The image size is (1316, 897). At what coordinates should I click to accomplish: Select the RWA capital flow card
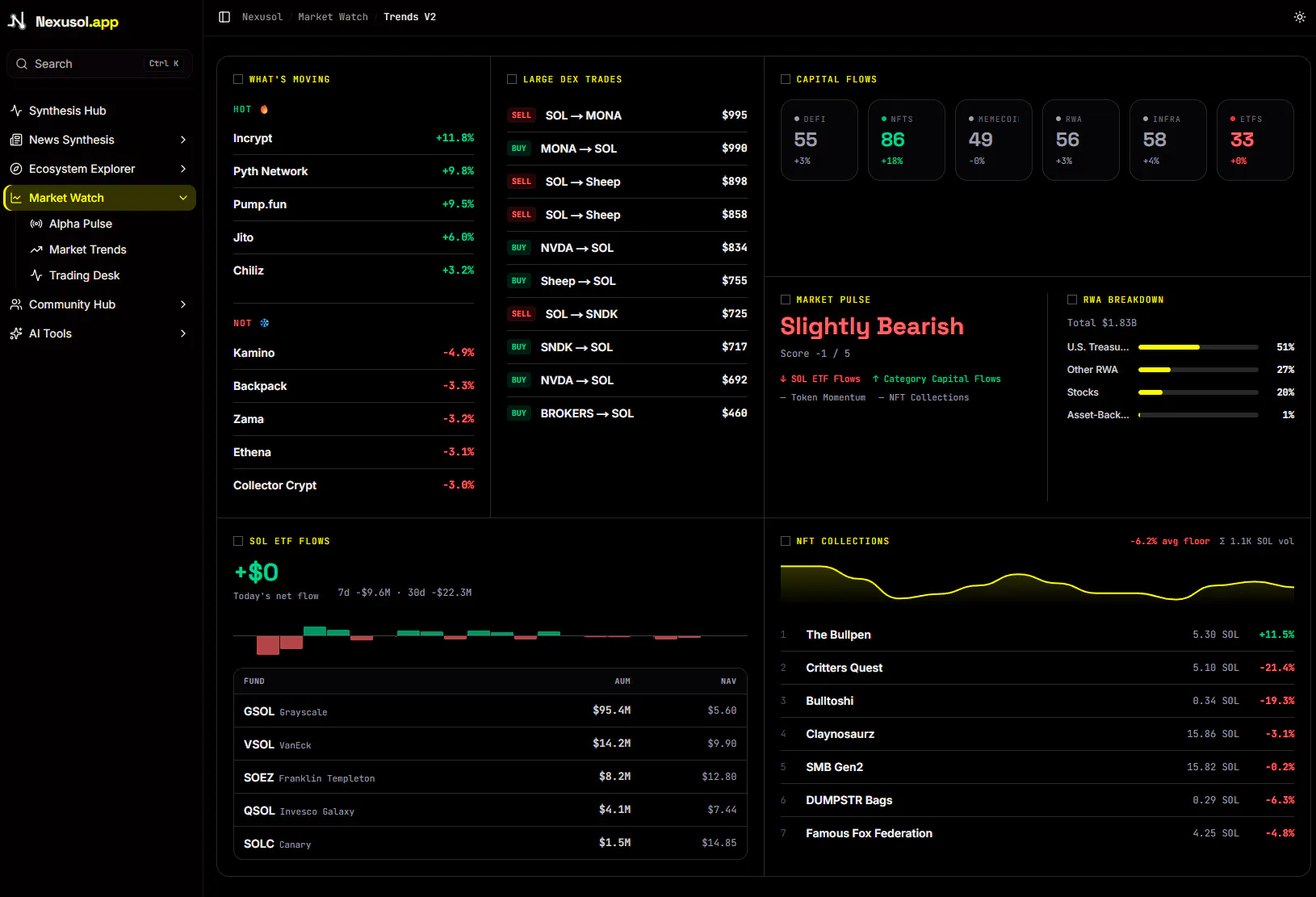click(x=1081, y=140)
